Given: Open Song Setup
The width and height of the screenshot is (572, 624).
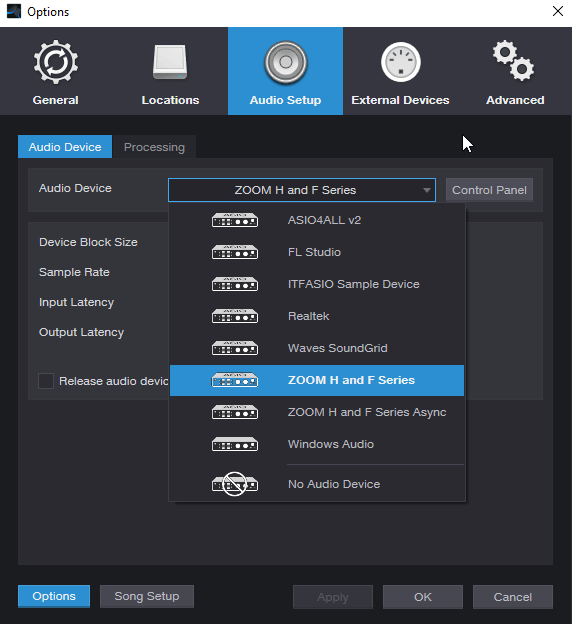Looking at the screenshot, I should coord(147,596).
